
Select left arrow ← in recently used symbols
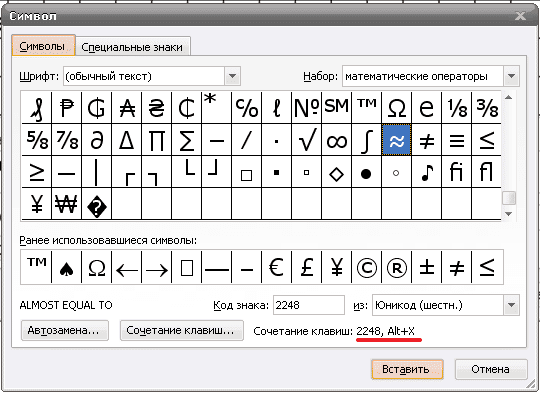pyautogui.click(x=126, y=267)
